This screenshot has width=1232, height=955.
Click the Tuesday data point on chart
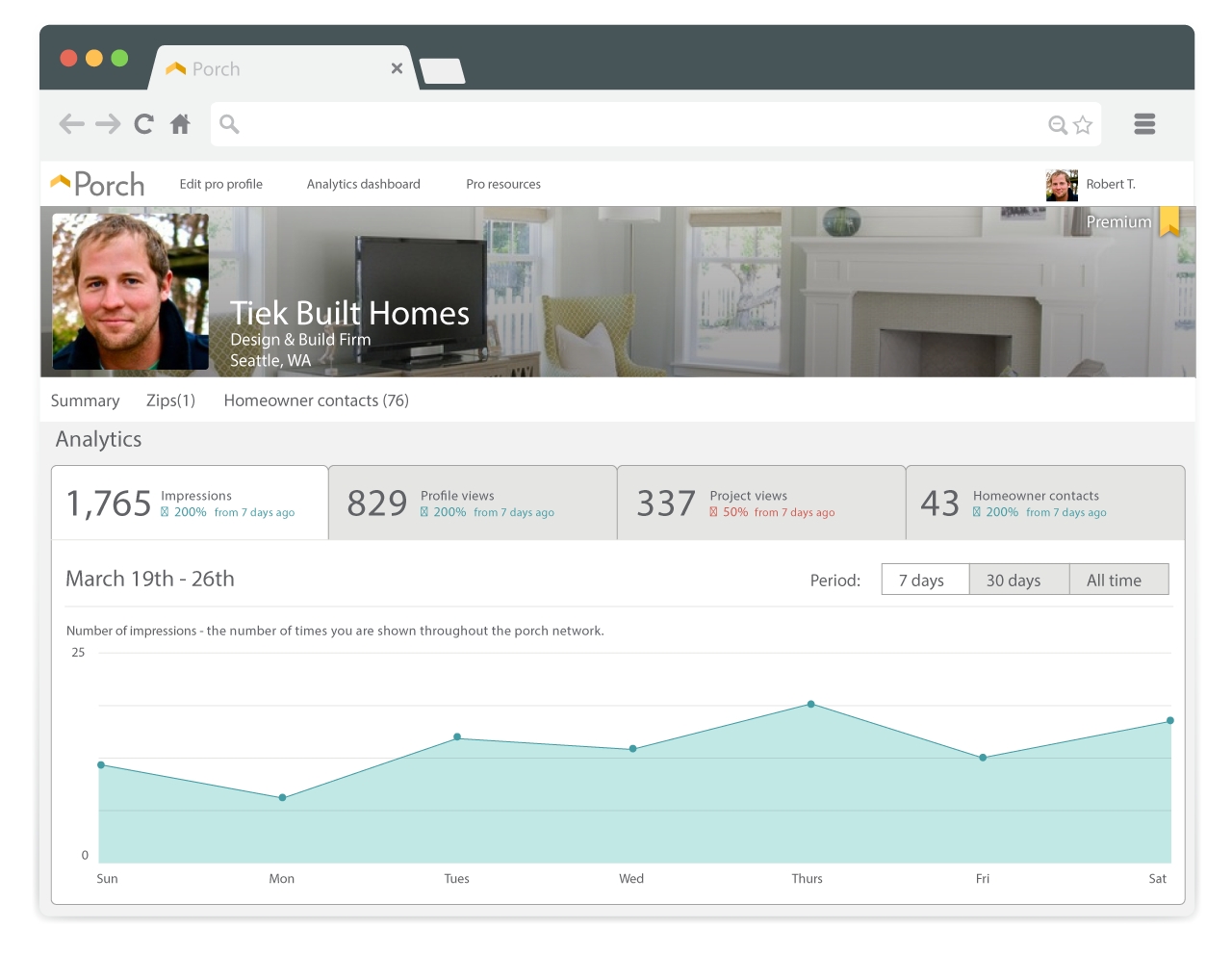coord(457,737)
